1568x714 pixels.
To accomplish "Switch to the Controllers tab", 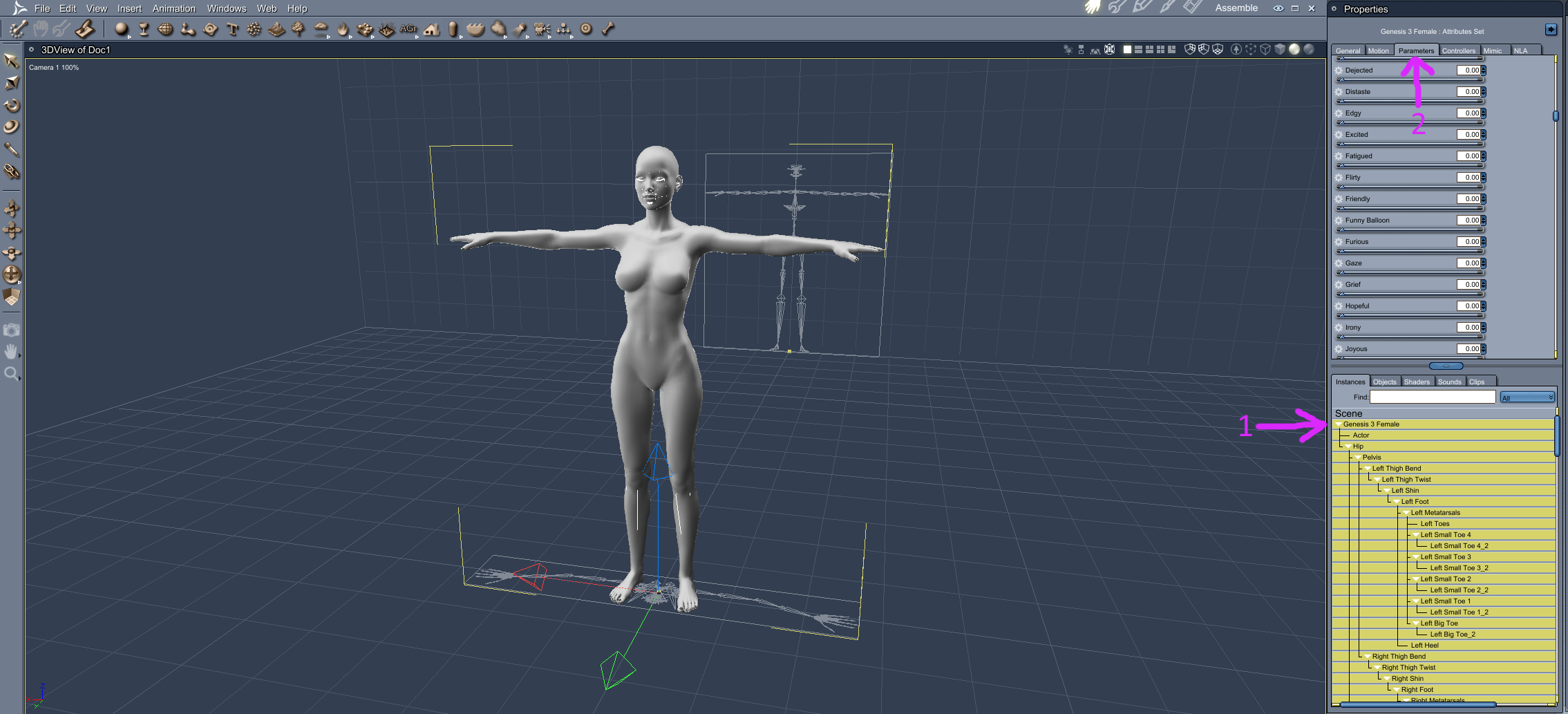I will (1459, 50).
